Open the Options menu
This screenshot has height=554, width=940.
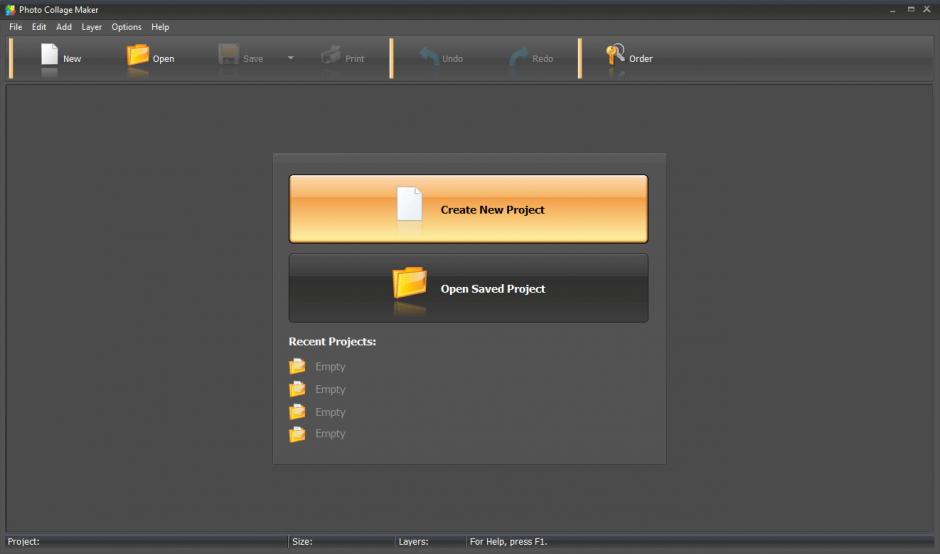click(126, 27)
